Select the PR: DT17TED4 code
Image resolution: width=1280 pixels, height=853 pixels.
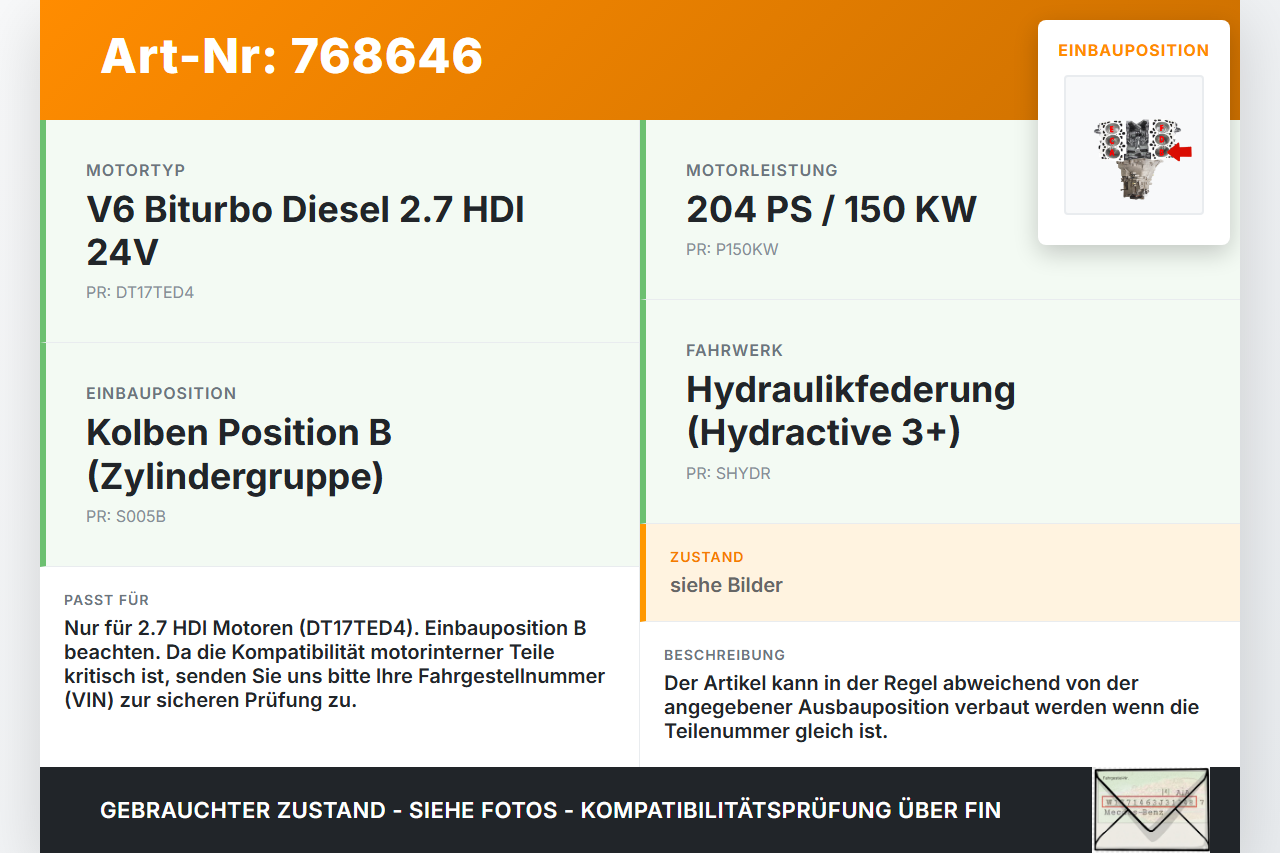click(140, 293)
